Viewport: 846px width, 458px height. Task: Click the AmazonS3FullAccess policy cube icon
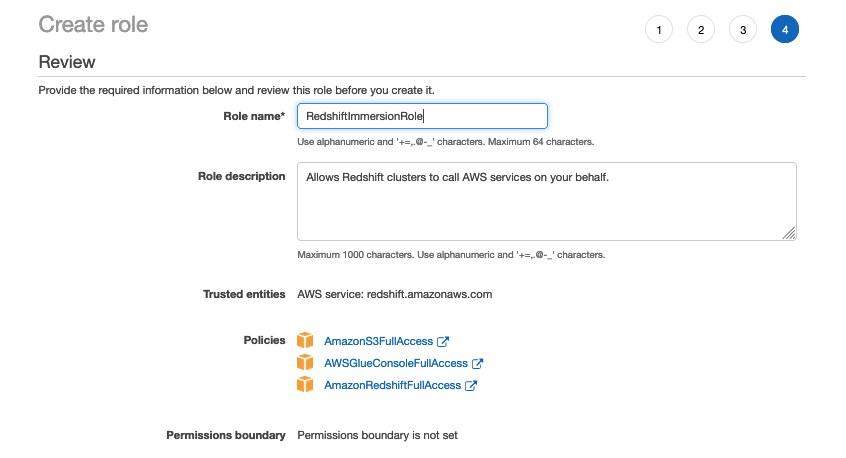[x=305, y=340]
